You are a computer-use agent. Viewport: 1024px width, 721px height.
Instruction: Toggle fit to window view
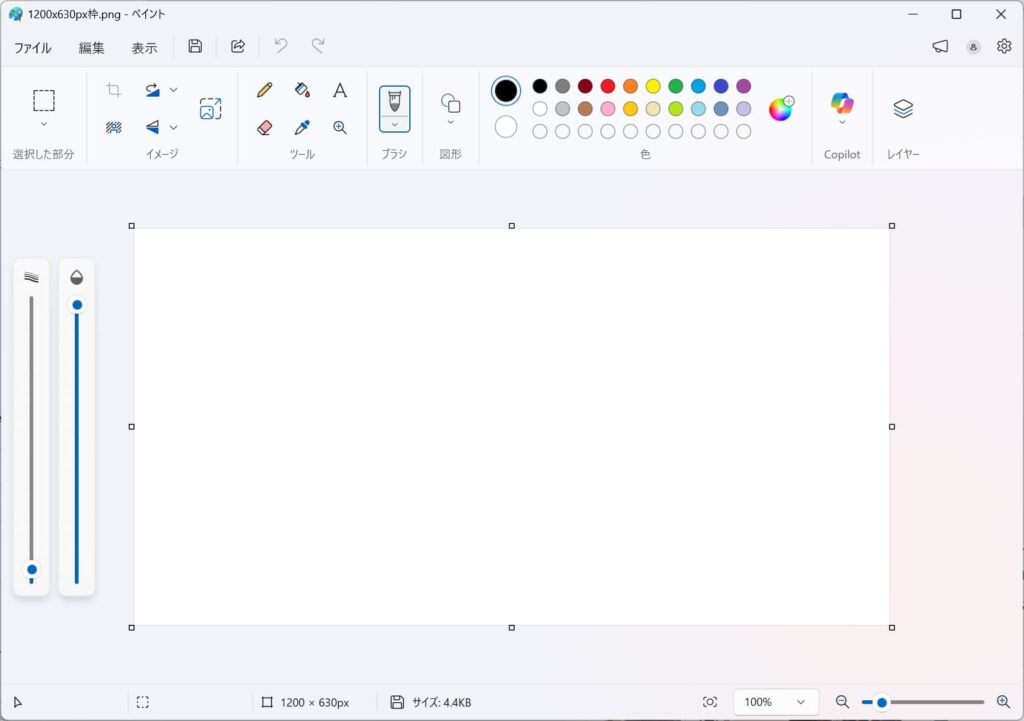coord(710,702)
